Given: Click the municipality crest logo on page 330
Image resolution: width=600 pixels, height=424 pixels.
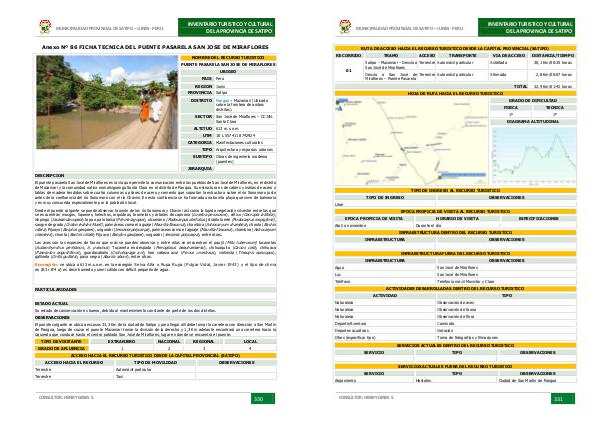Looking at the screenshot, I should pos(45,26).
